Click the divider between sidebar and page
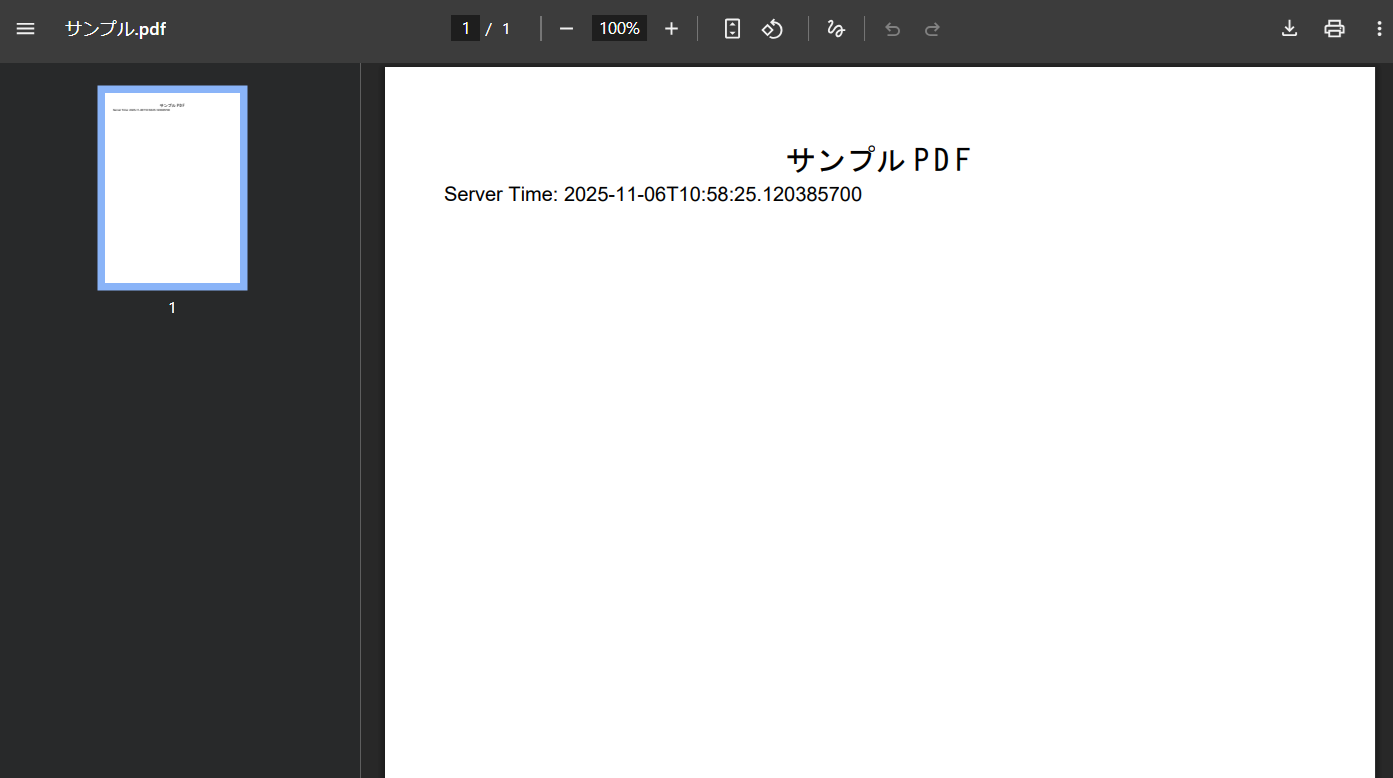 [361, 420]
